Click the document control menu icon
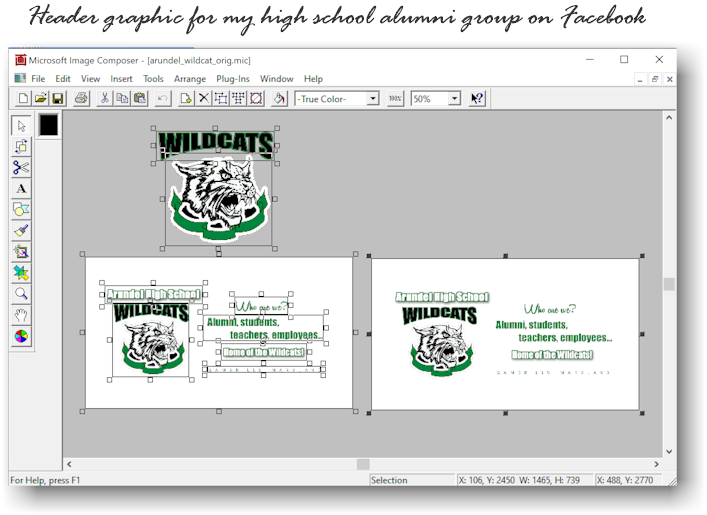 coord(20,78)
